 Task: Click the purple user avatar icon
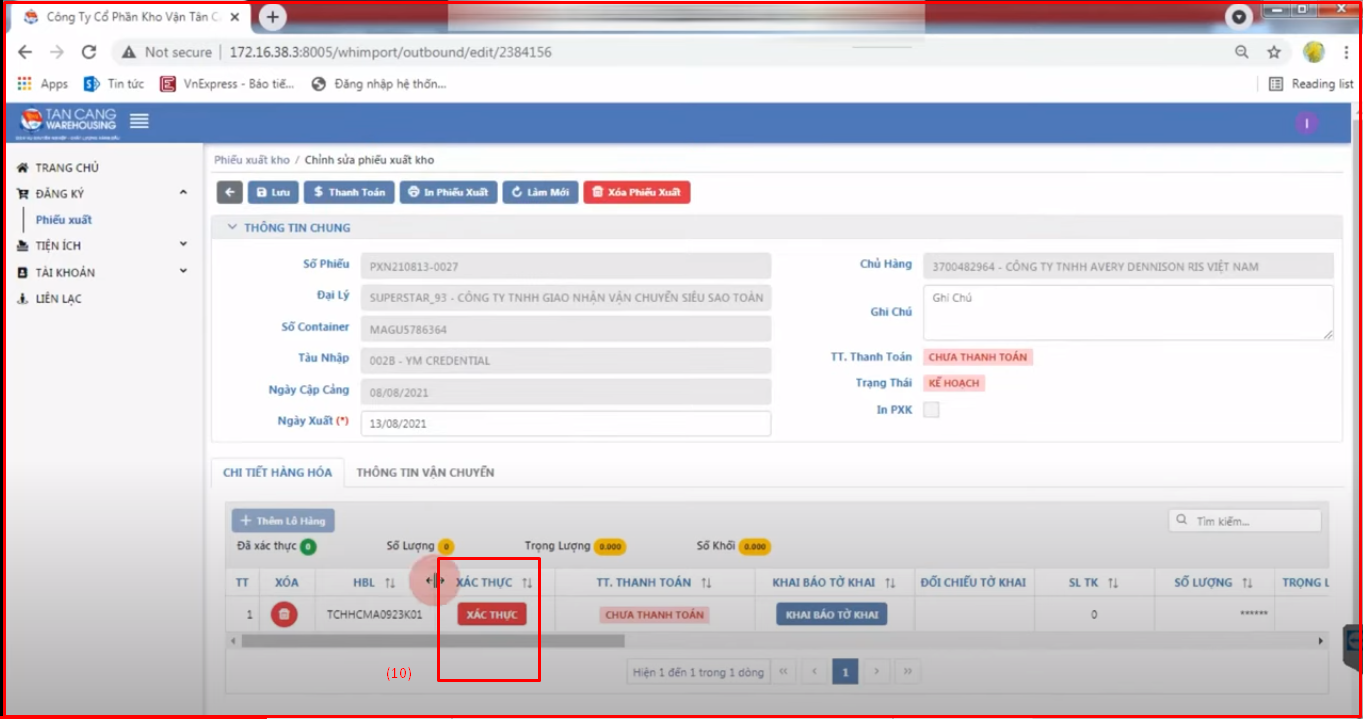tap(1306, 123)
